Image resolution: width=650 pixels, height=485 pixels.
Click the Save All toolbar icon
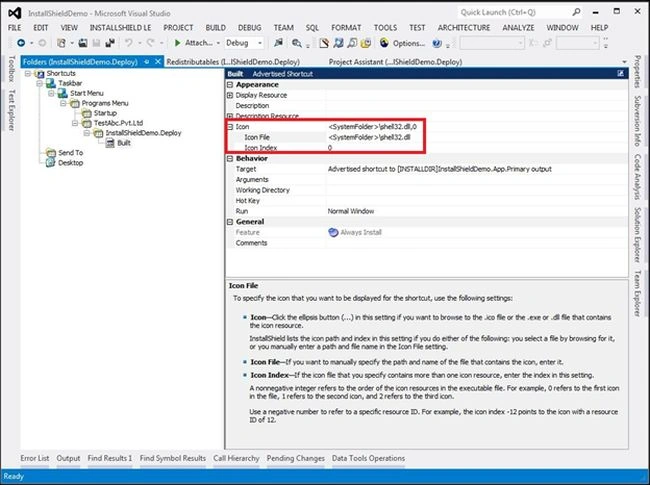[x=110, y=43]
